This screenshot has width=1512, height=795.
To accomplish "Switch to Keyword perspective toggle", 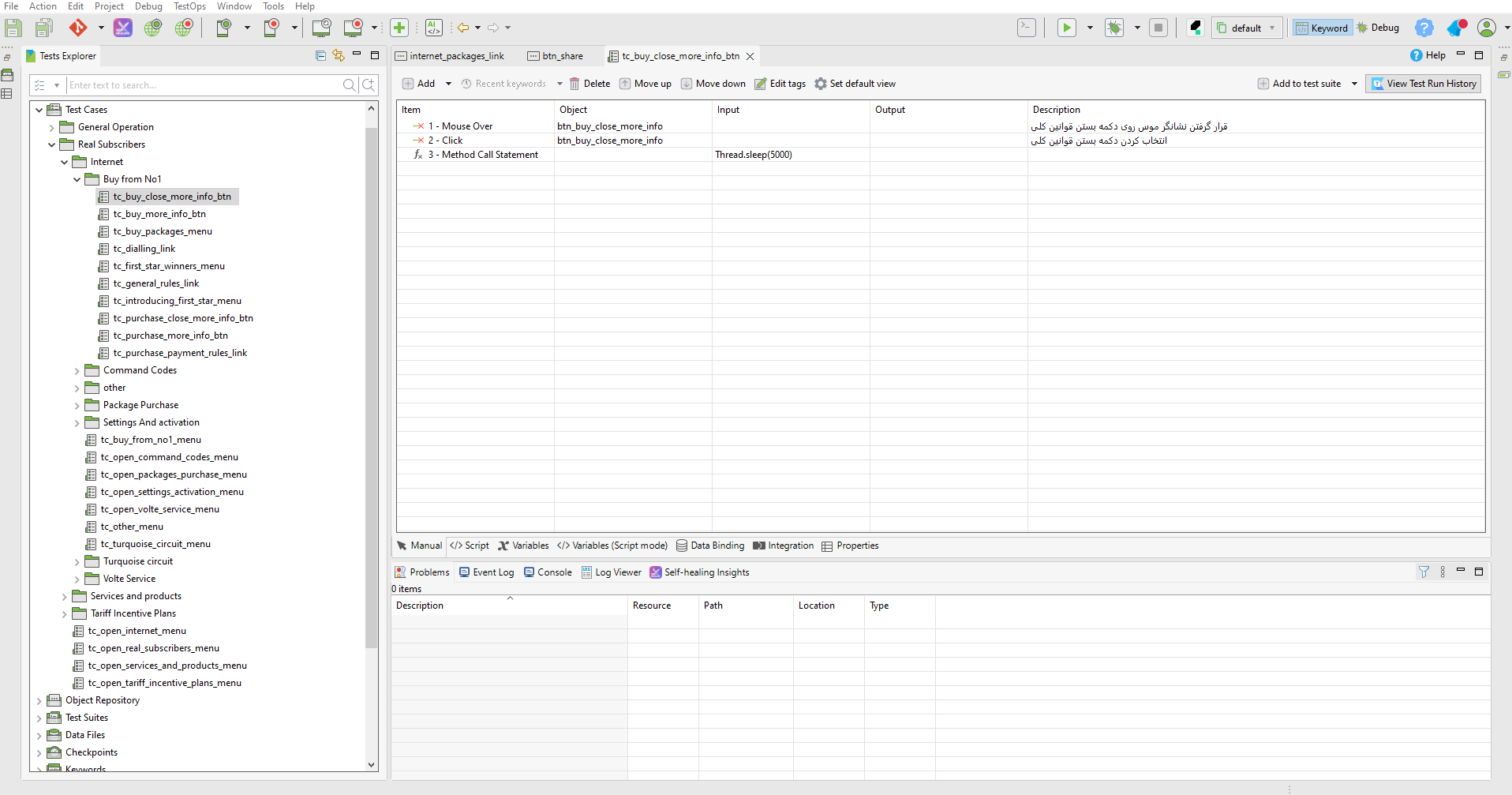I will point(1322,28).
